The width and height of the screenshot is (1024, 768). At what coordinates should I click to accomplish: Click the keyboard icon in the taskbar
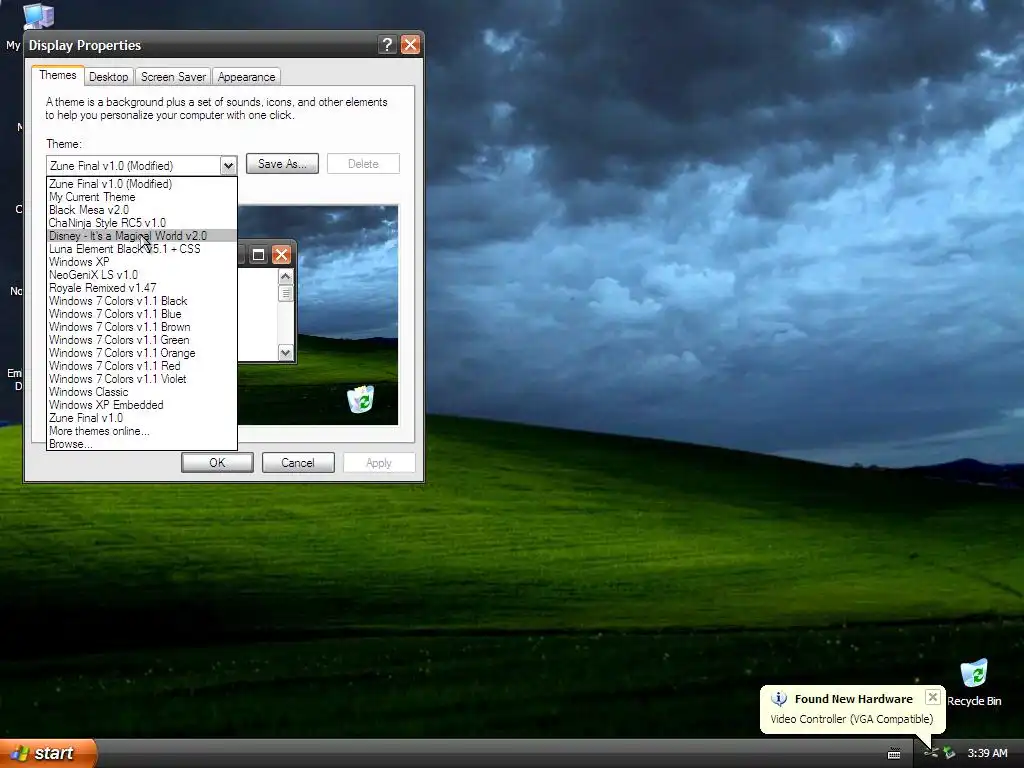click(894, 754)
